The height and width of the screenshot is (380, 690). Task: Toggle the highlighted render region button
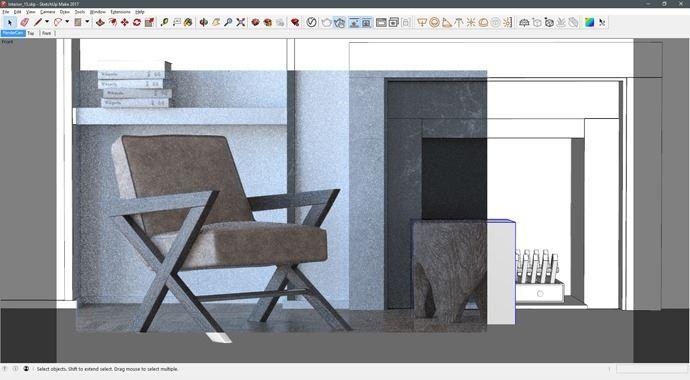click(x=366, y=22)
